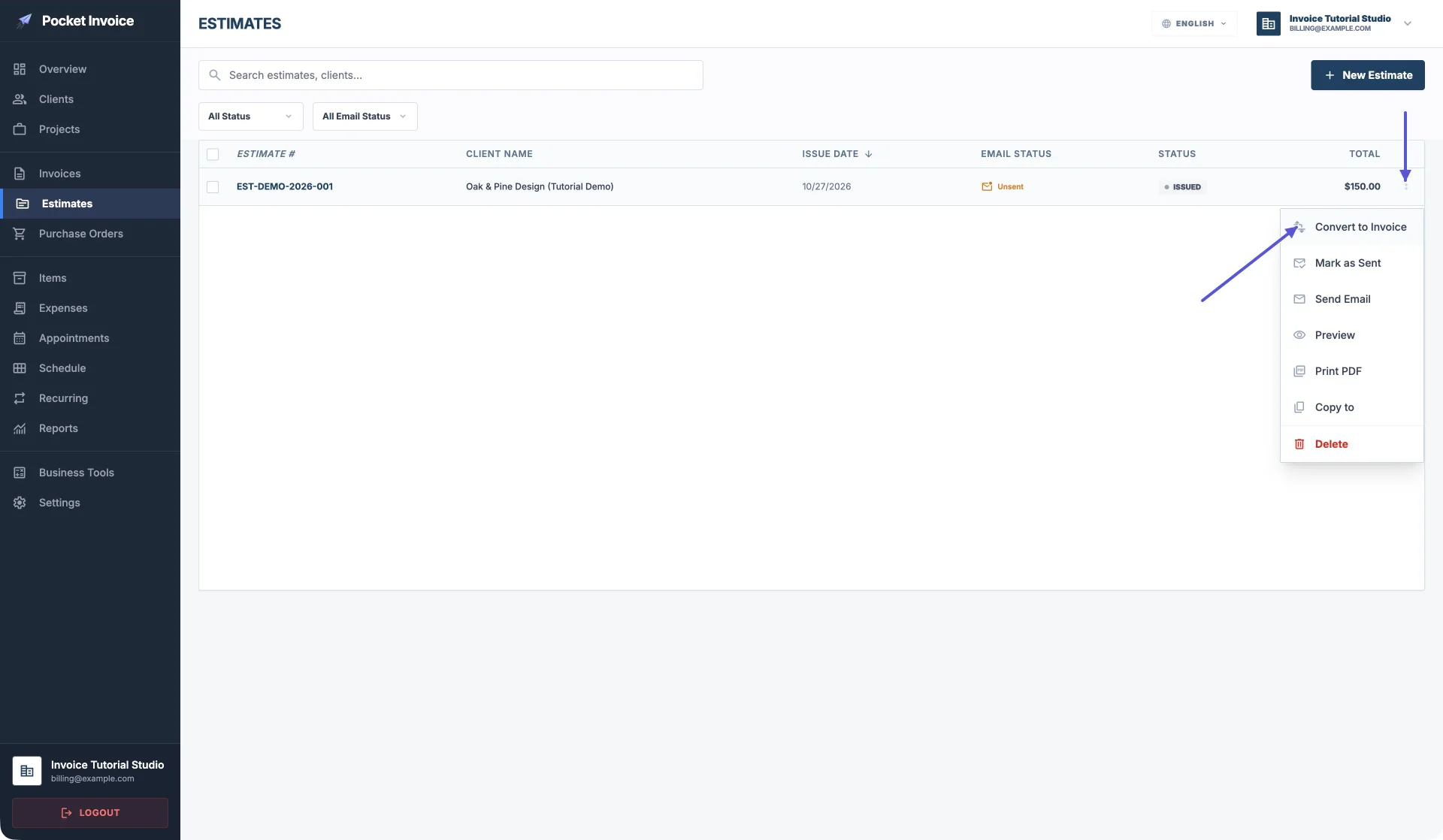Screen dimensions: 1443x840
Task: Click the Schedule grid icon
Action: pyautogui.click(x=20, y=368)
